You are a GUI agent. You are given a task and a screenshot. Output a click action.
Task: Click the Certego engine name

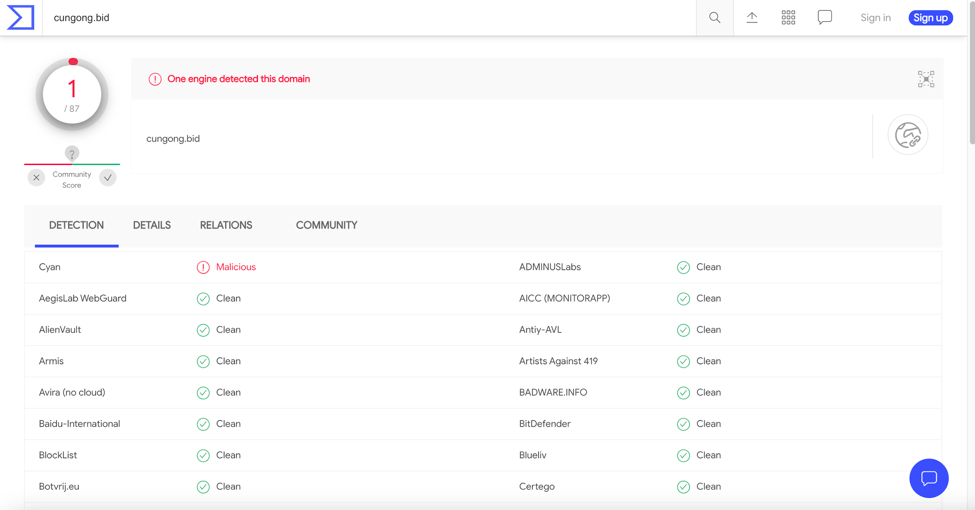[x=537, y=486]
